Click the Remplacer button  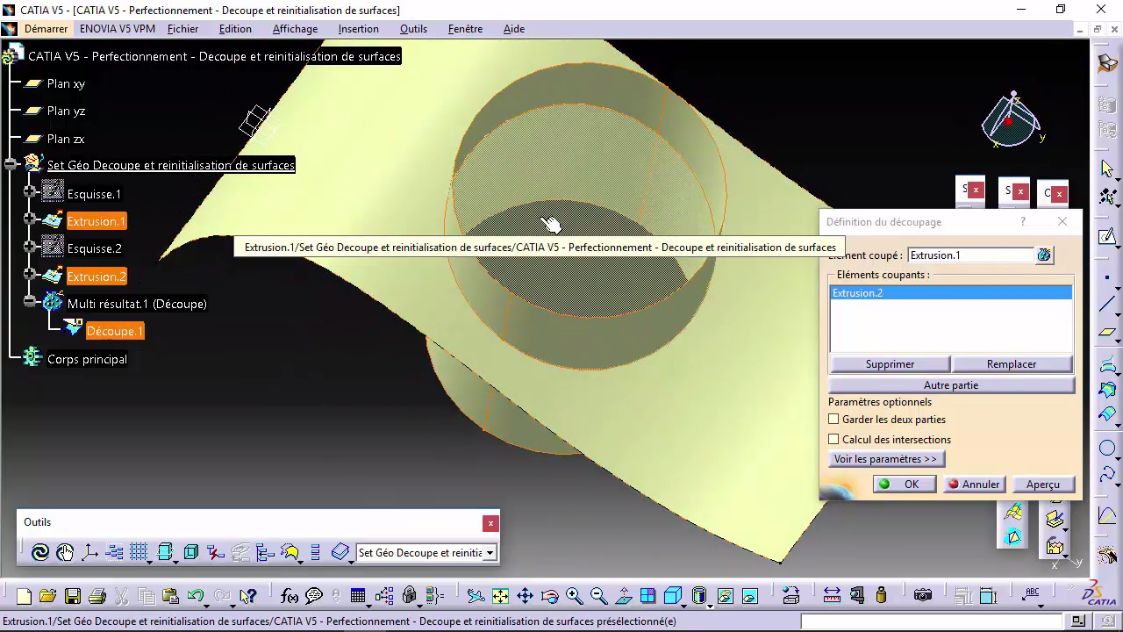click(x=1011, y=364)
